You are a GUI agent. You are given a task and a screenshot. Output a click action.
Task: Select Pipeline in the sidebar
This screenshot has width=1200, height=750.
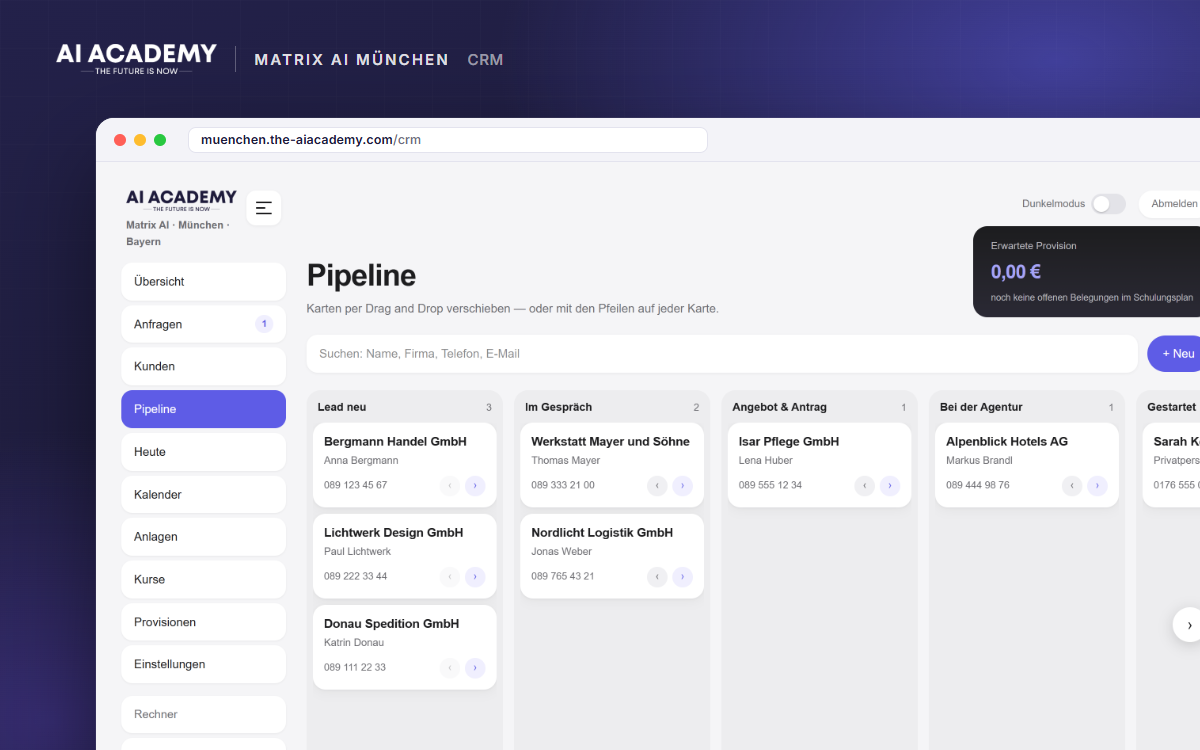click(x=203, y=409)
